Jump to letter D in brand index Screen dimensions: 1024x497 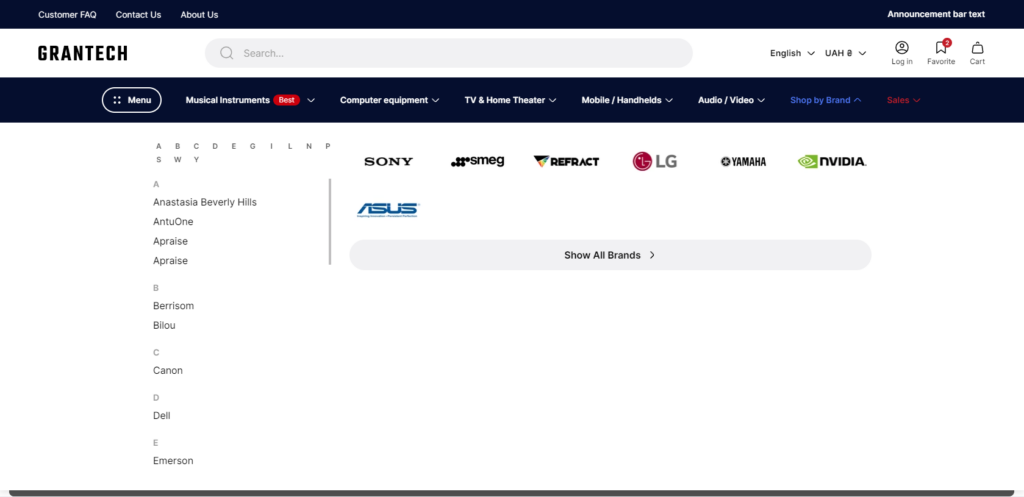click(215, 146)
